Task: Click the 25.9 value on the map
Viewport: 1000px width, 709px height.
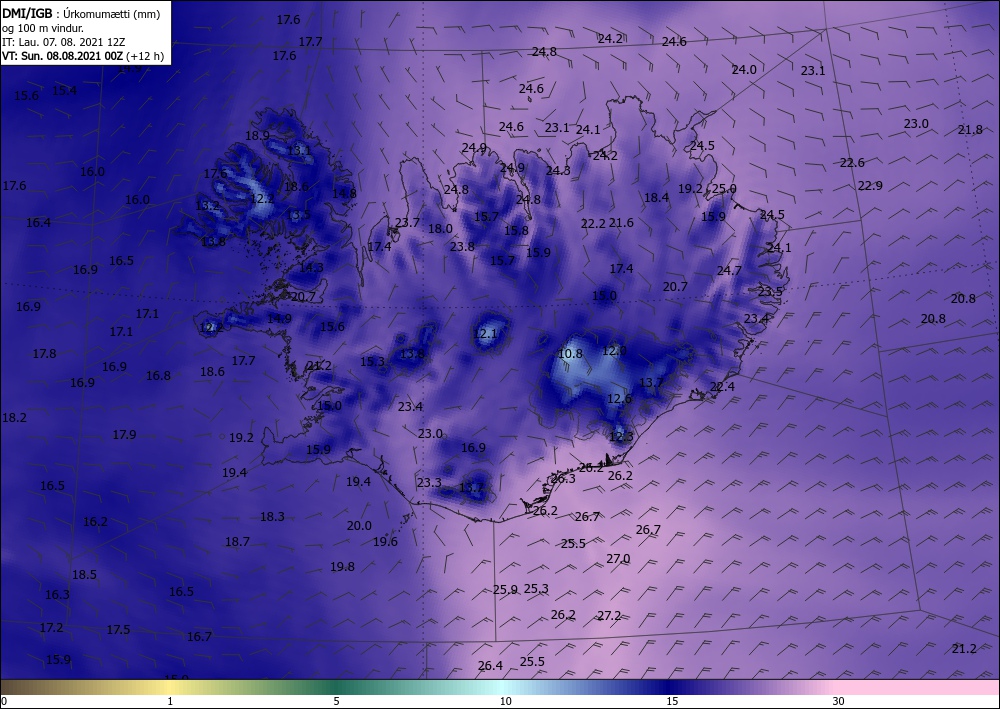Action: tap(505, 590)
